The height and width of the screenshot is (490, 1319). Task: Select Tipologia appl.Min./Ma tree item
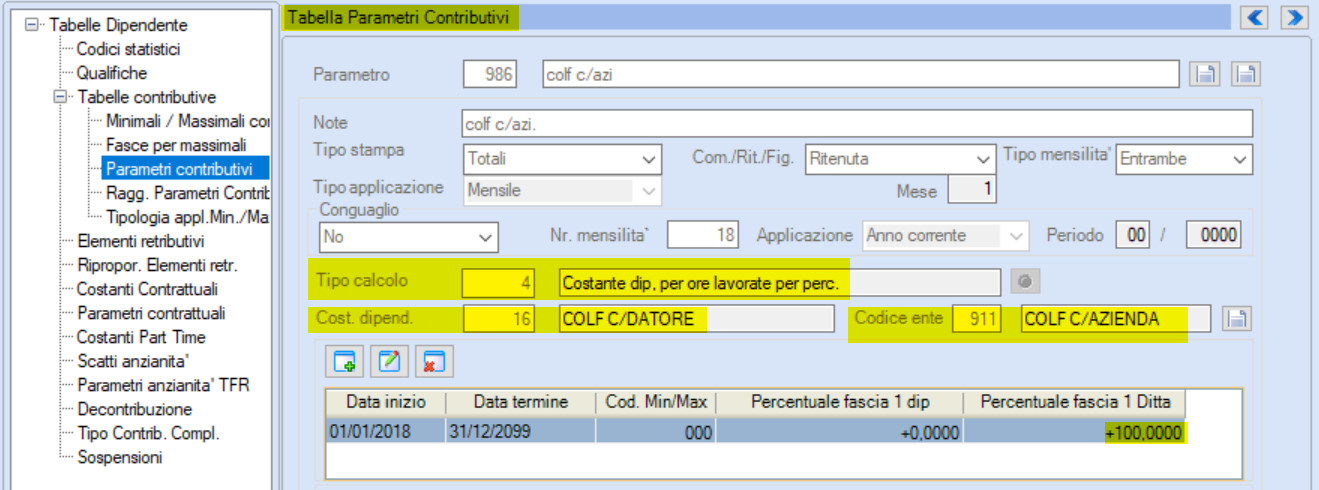click(187, 217)
